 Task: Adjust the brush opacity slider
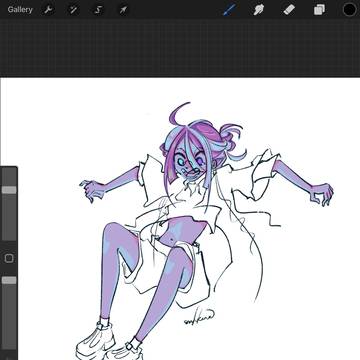coord(9,312)
